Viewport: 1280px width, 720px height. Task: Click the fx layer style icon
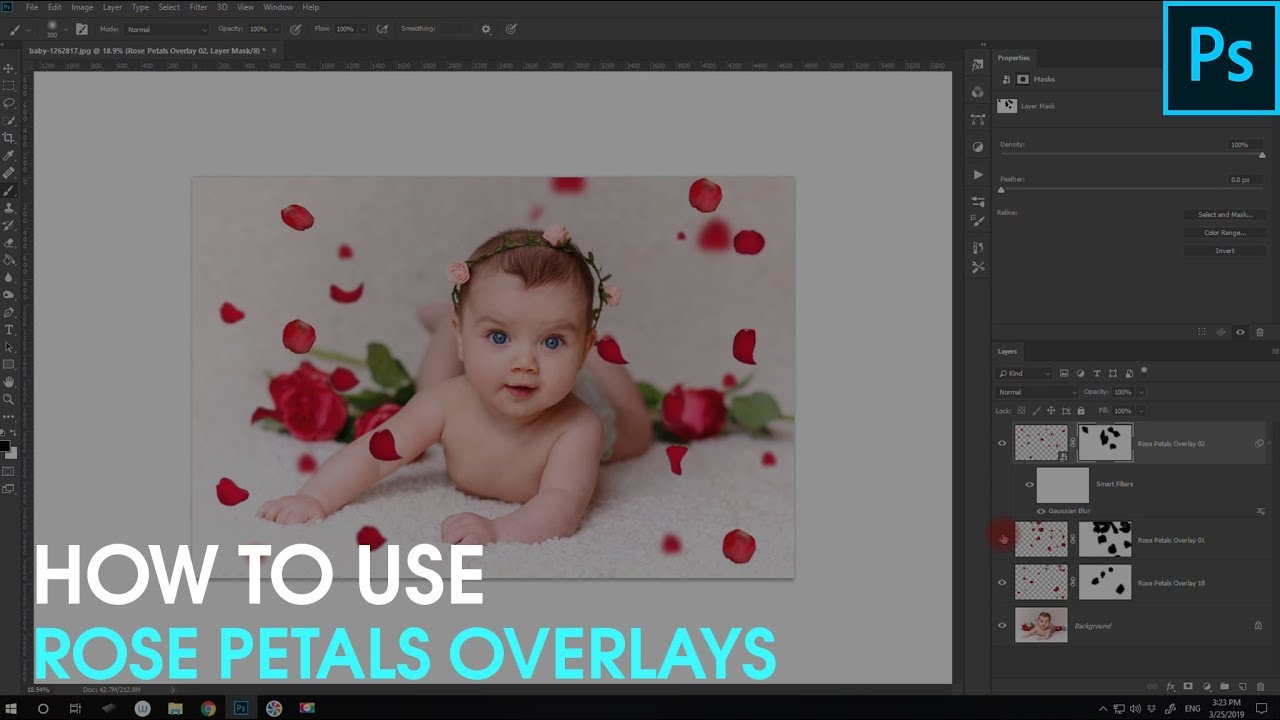1170,686
